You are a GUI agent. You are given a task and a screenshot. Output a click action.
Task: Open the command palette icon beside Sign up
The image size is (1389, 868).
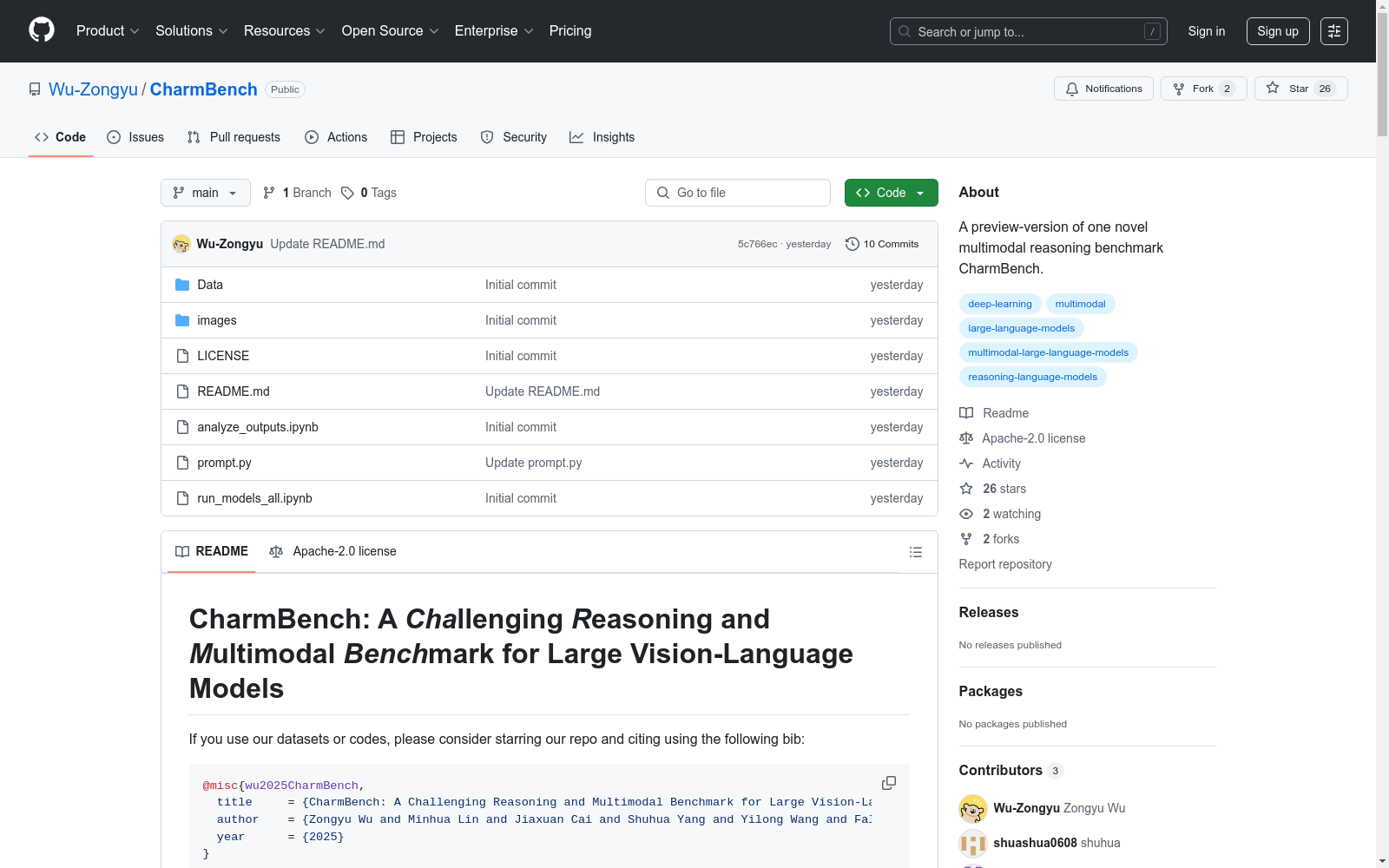(1334, 31)
